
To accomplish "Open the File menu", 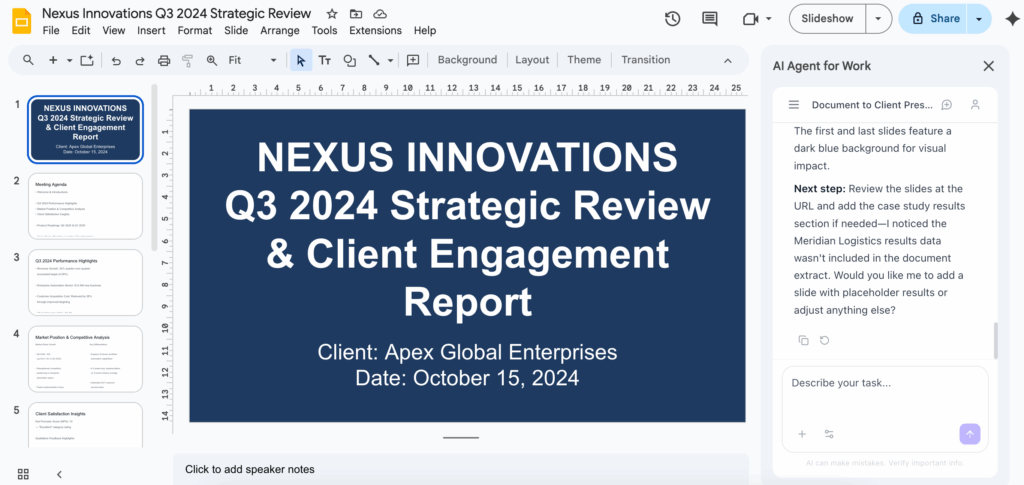I will coord(51,30).
